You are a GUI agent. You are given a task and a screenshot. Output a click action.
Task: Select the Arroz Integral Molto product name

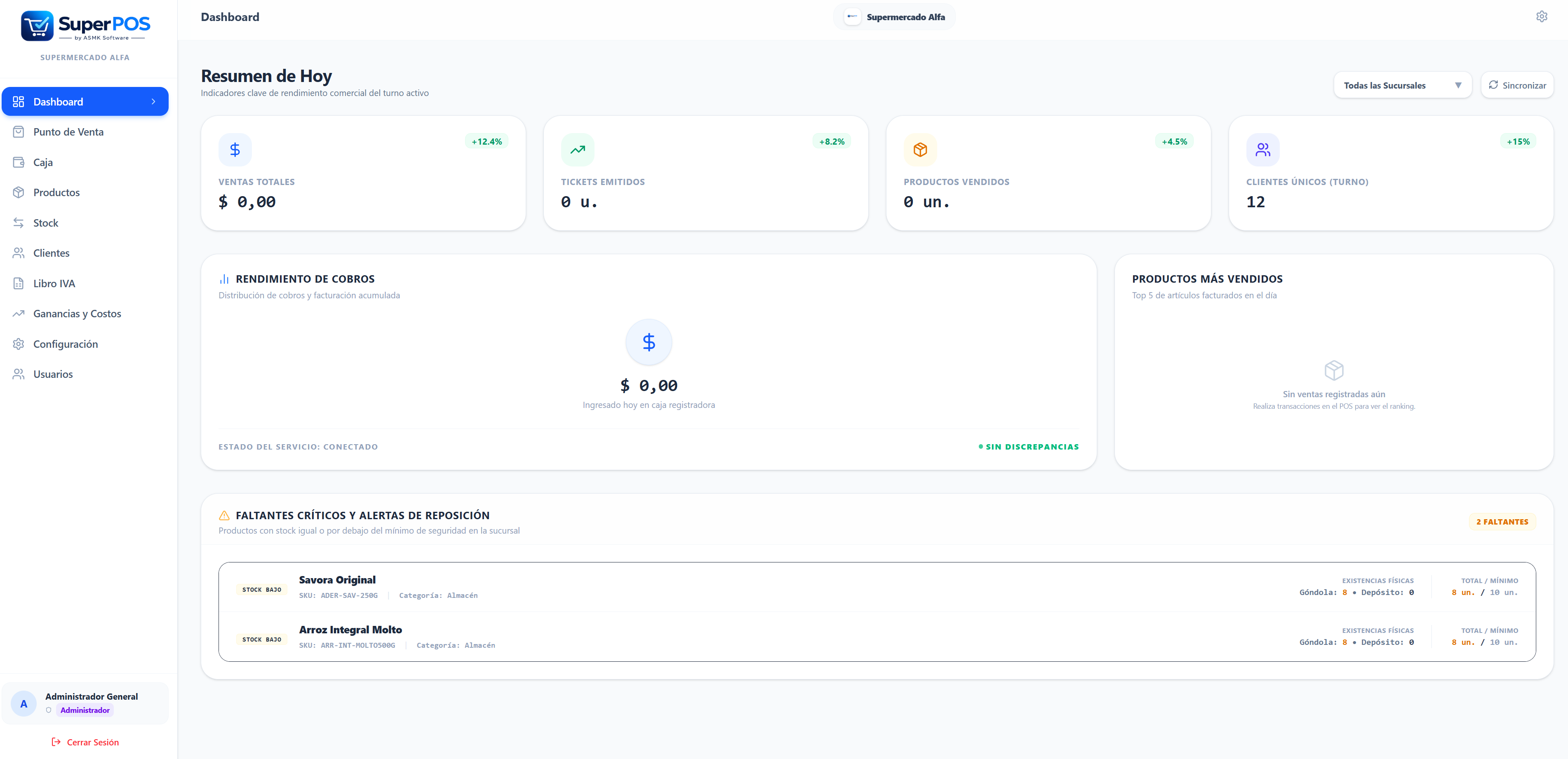[x=350, y=630]
